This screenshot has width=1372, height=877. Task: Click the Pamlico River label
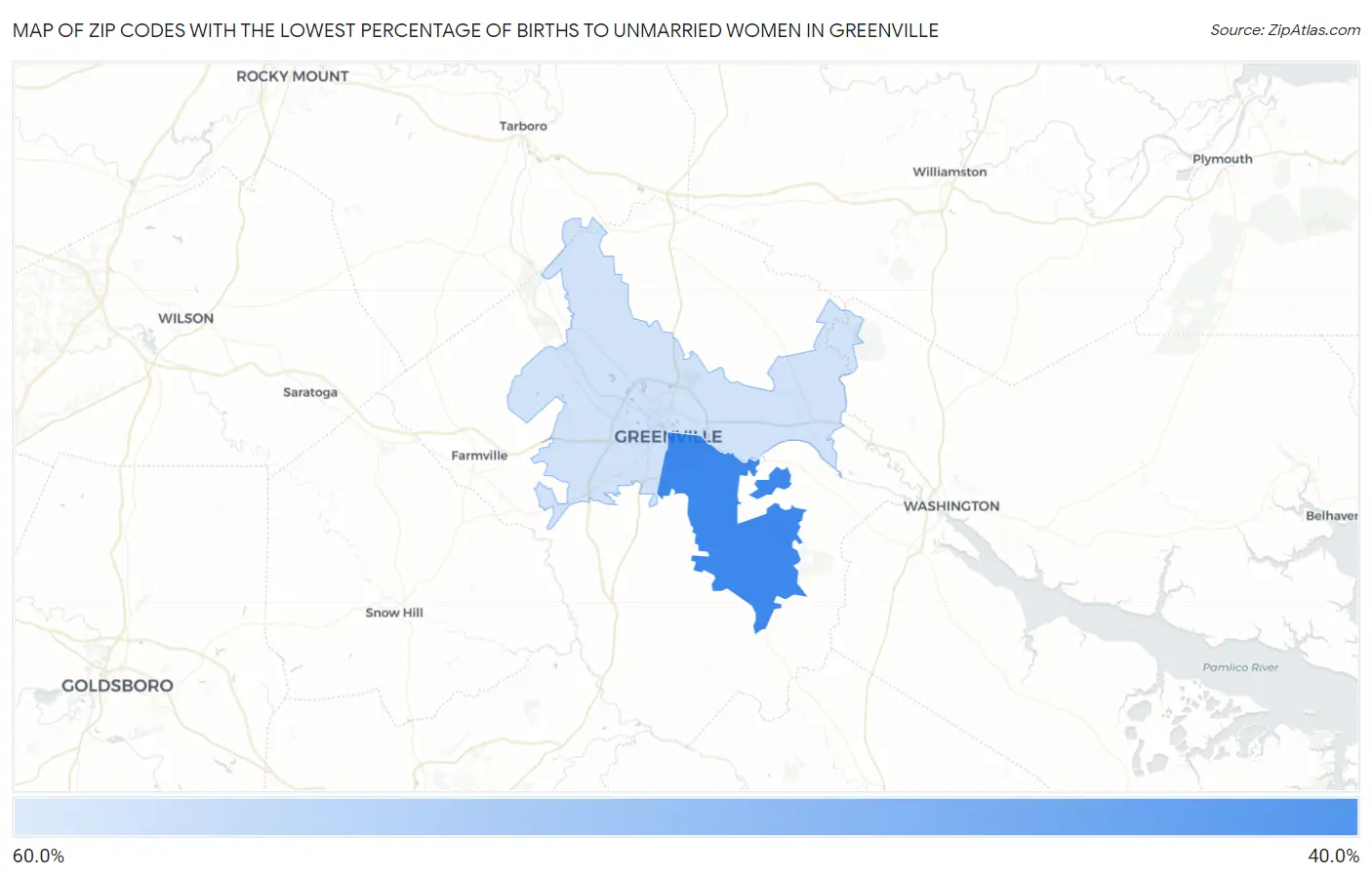1240,667
